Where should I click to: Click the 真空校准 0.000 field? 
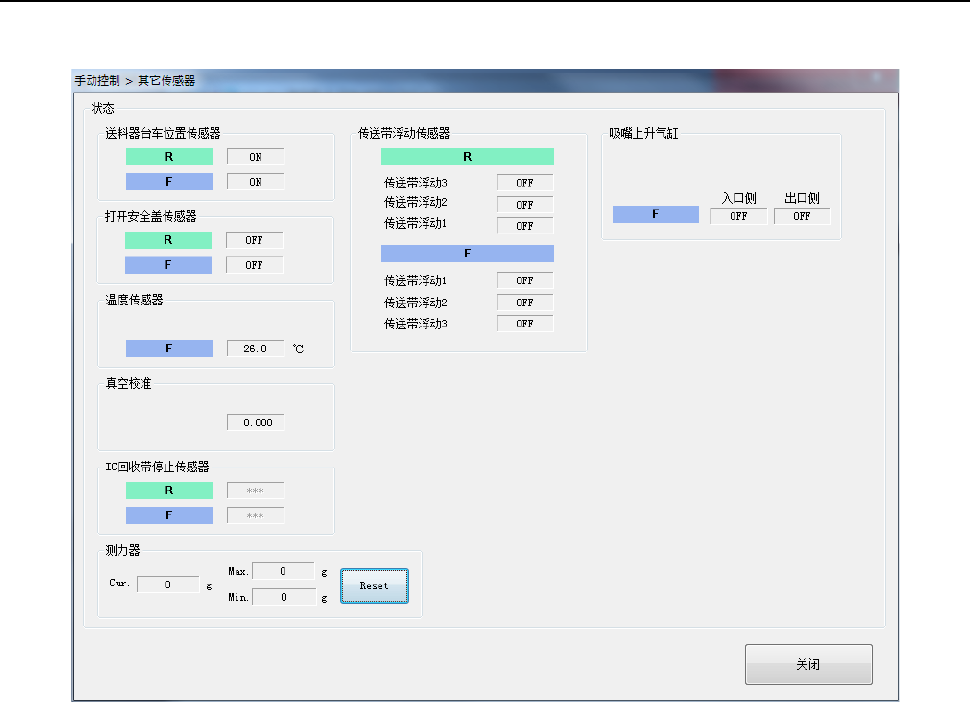click(x=255, y=422)
